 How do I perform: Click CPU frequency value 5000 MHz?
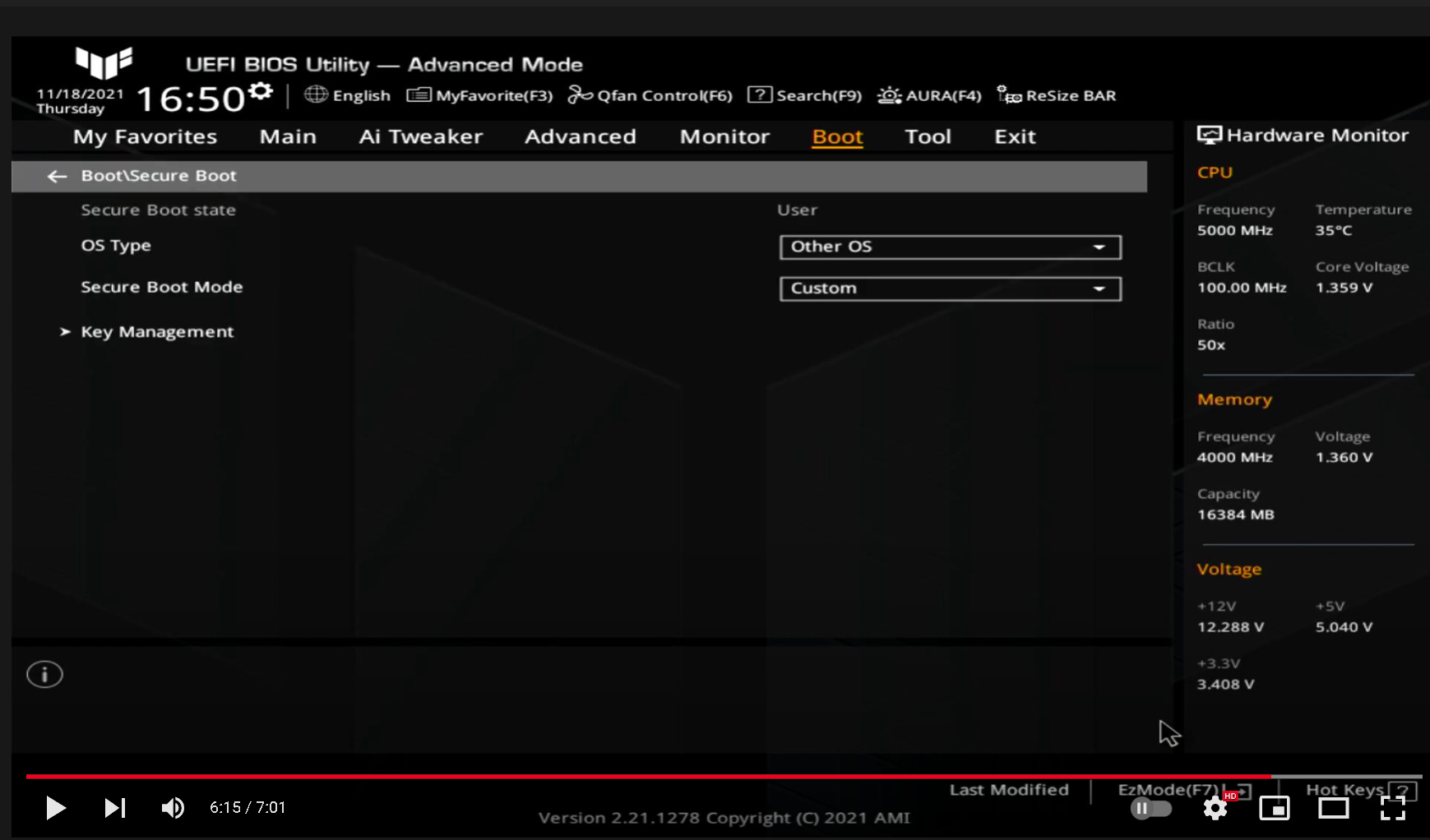(1235, 230)
